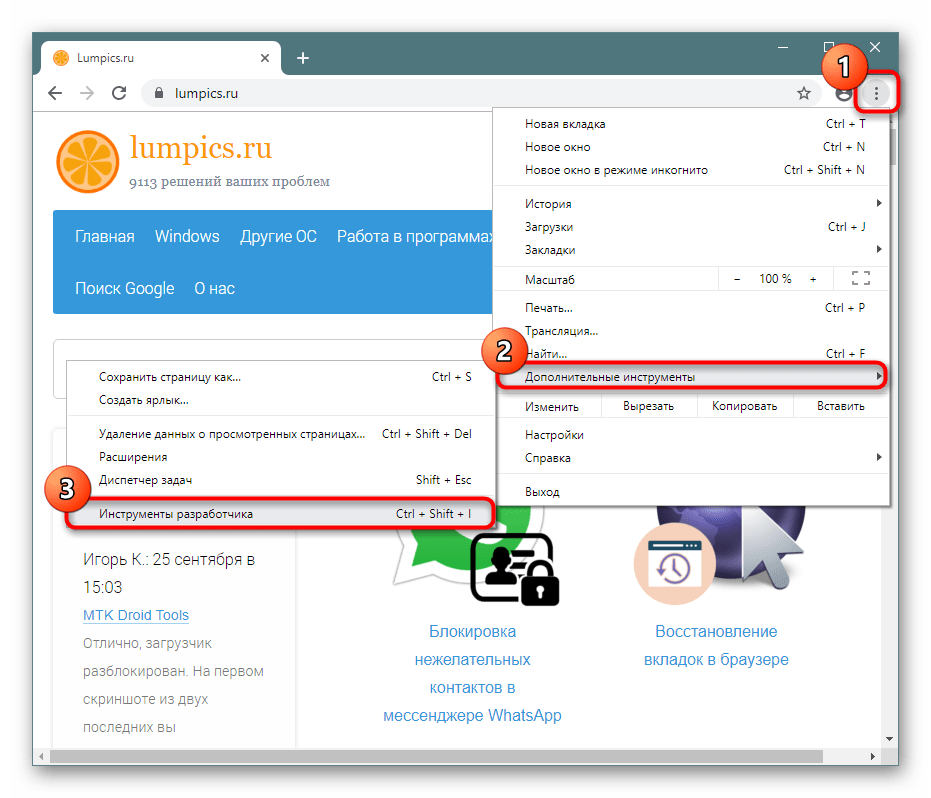Increase zoom with plus button

click(813, 279)
